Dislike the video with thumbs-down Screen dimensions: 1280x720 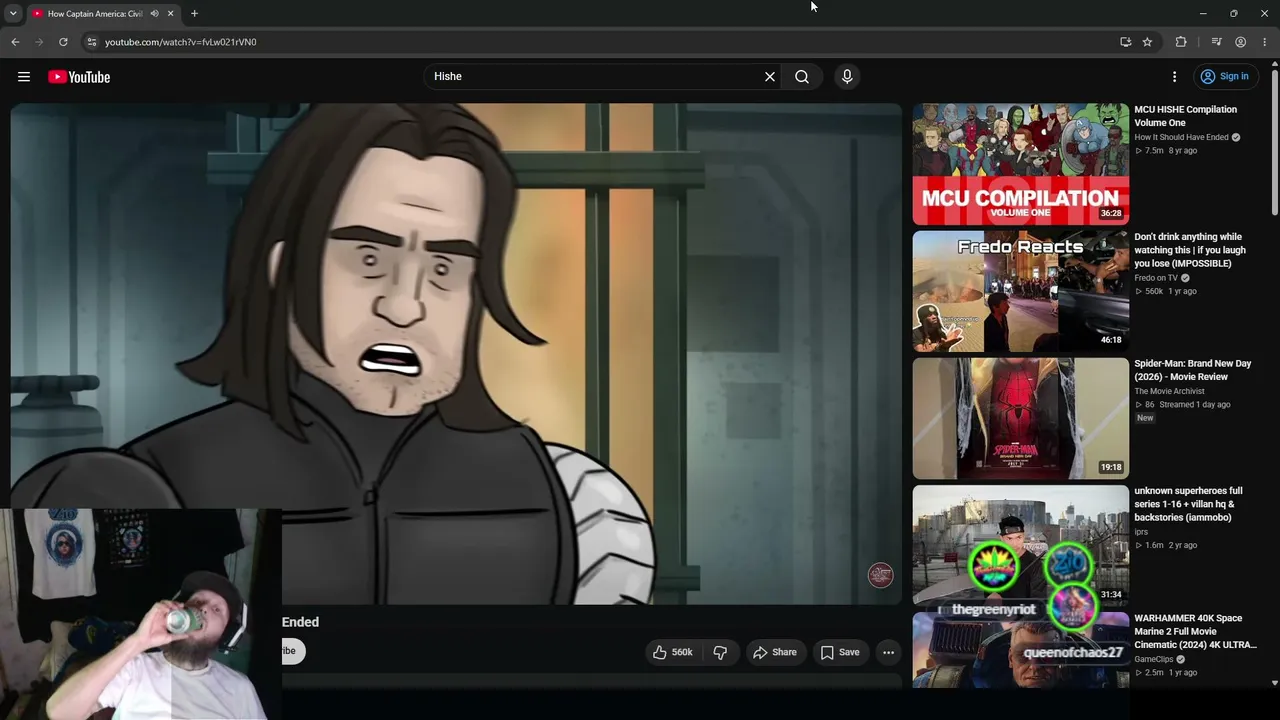[720, 652]
